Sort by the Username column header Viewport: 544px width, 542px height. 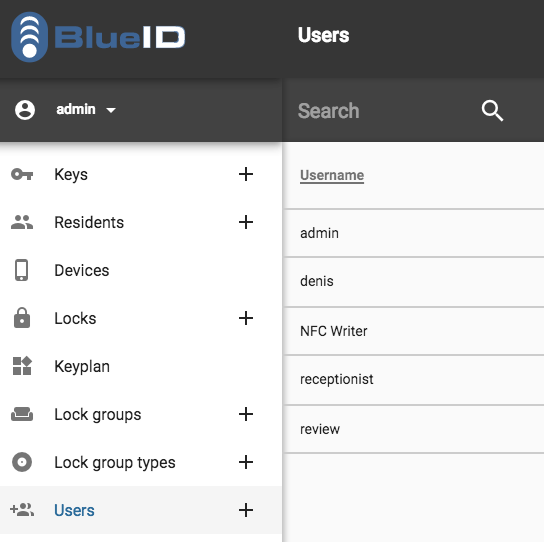pyautogui.click(x=332, y=175)
